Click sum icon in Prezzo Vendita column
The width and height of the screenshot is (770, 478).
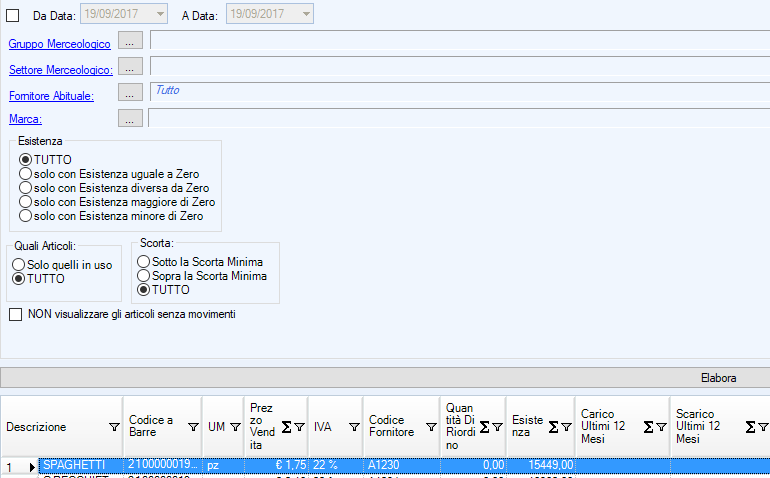[x=286, y=427]
